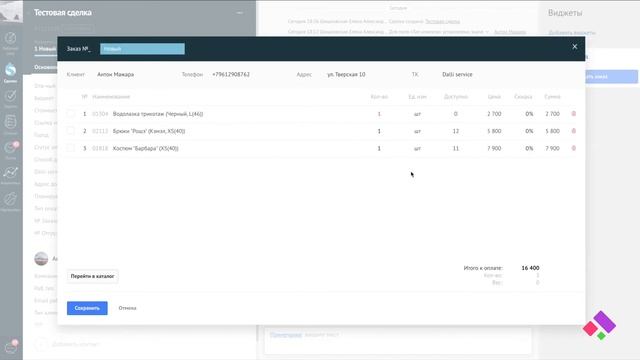Click the account avatar at sidebar top

[x=11, y=11]
